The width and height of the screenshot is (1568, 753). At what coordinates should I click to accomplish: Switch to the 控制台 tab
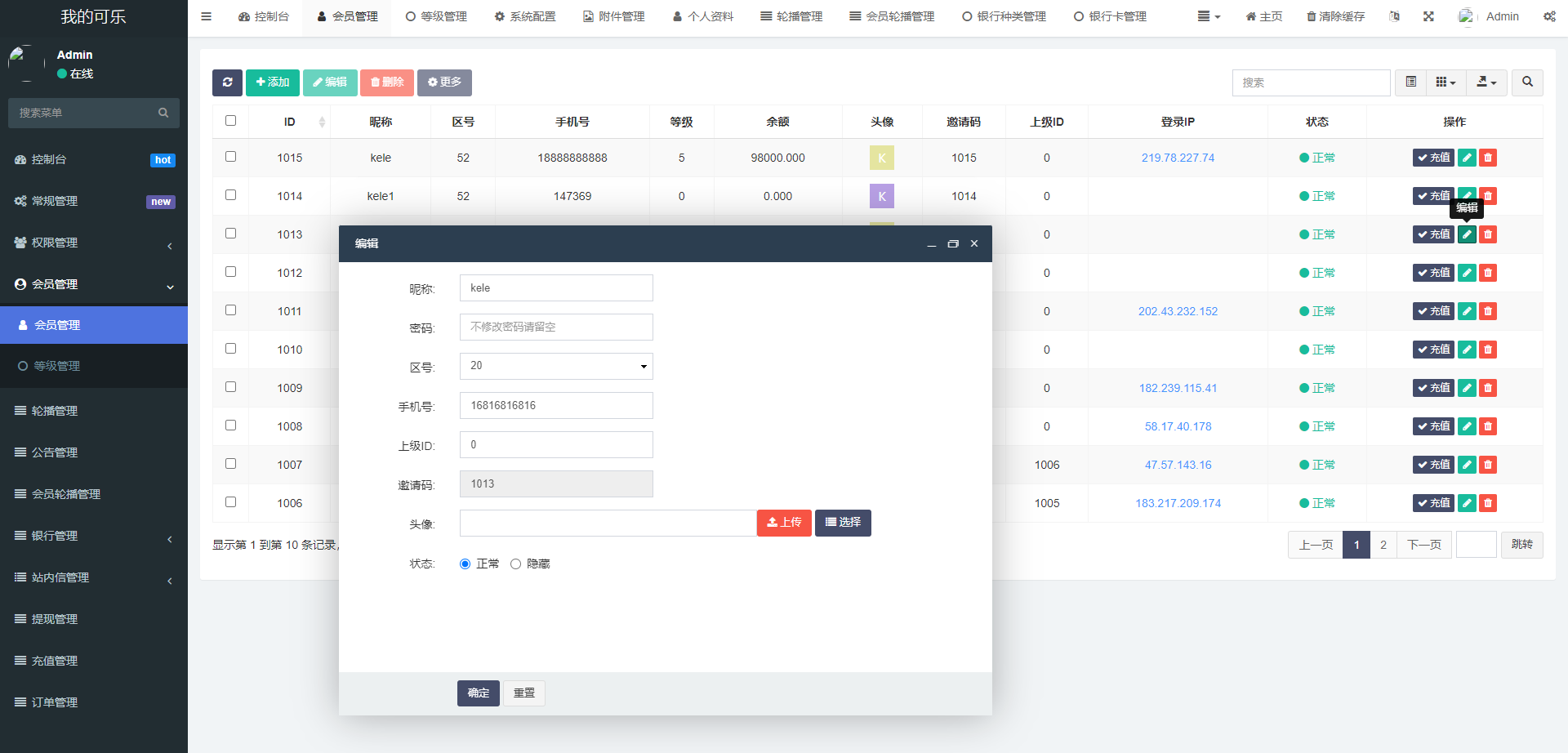tap(263, 16)
